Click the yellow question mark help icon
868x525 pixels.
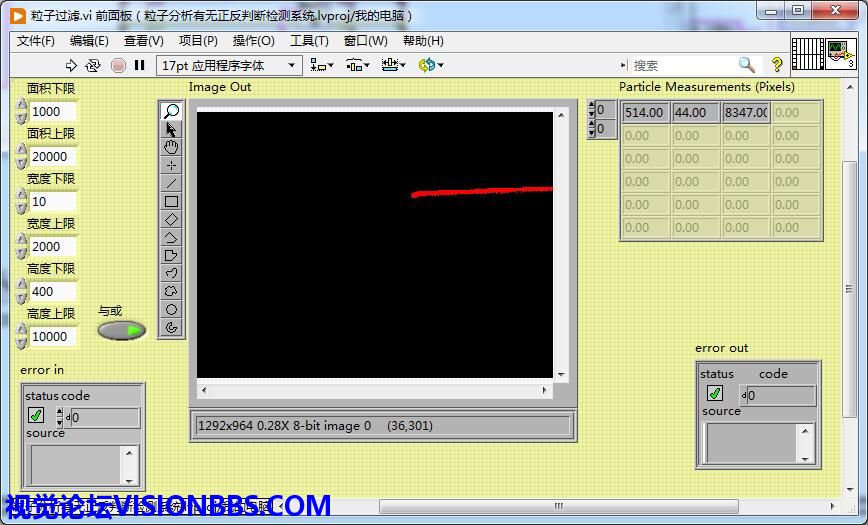pyautogui.click(x=778, y=65)
